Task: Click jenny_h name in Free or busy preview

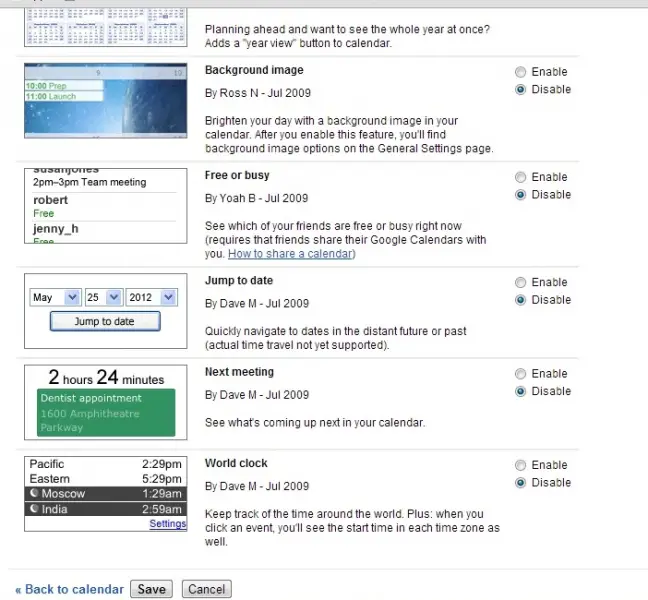Action: [56, 229]
